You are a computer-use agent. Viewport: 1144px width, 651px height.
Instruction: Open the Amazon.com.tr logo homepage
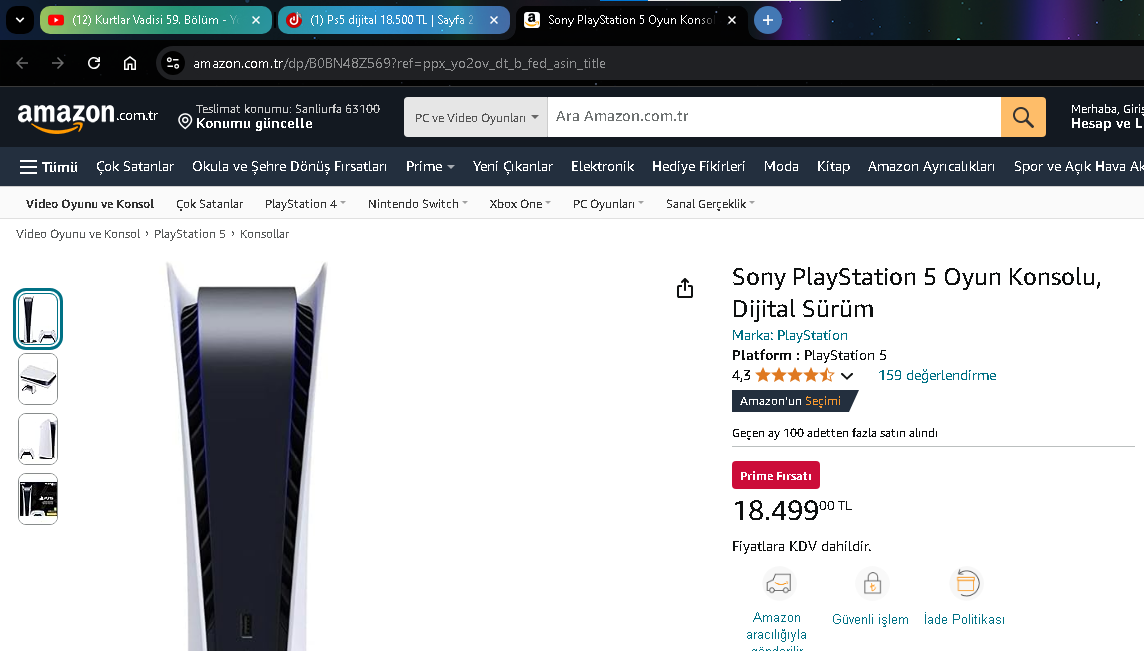pos(87,117)
